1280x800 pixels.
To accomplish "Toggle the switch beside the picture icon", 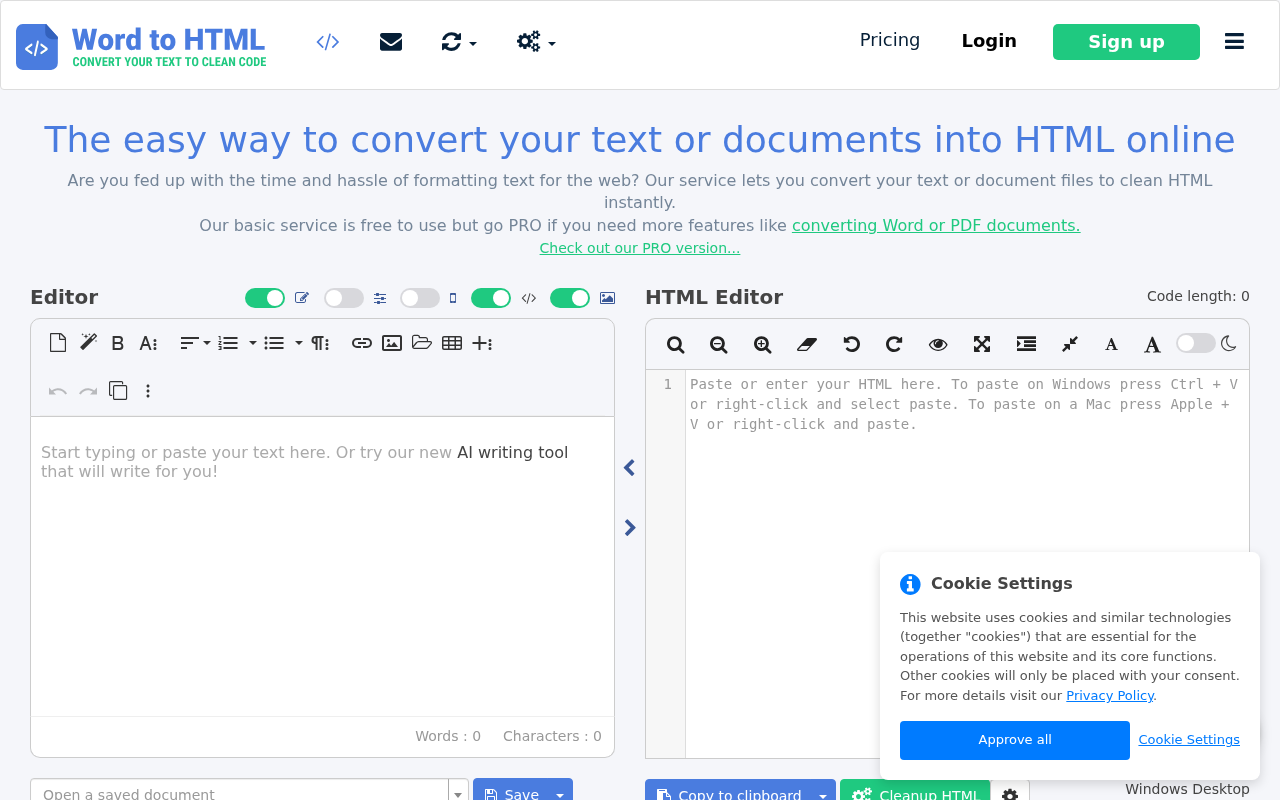I will point(570,298).
